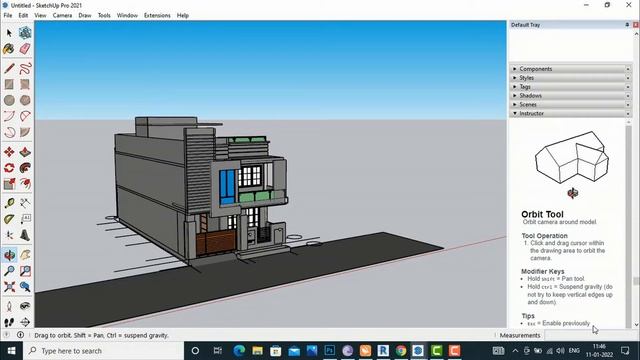
Task: Select the 3D Text tool
Action: tap(25, 235)
